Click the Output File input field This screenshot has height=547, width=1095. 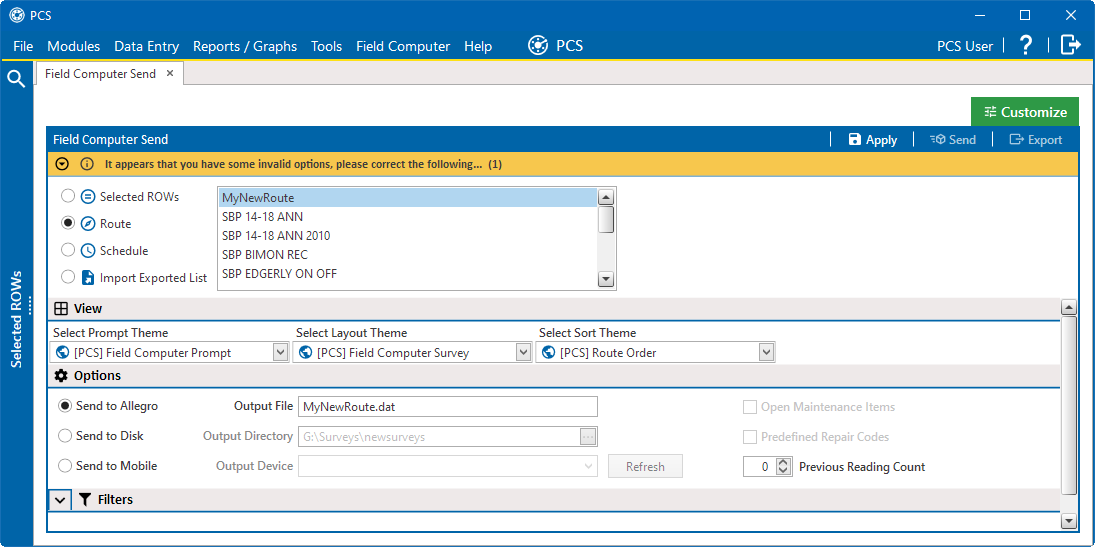coord(448,406)
